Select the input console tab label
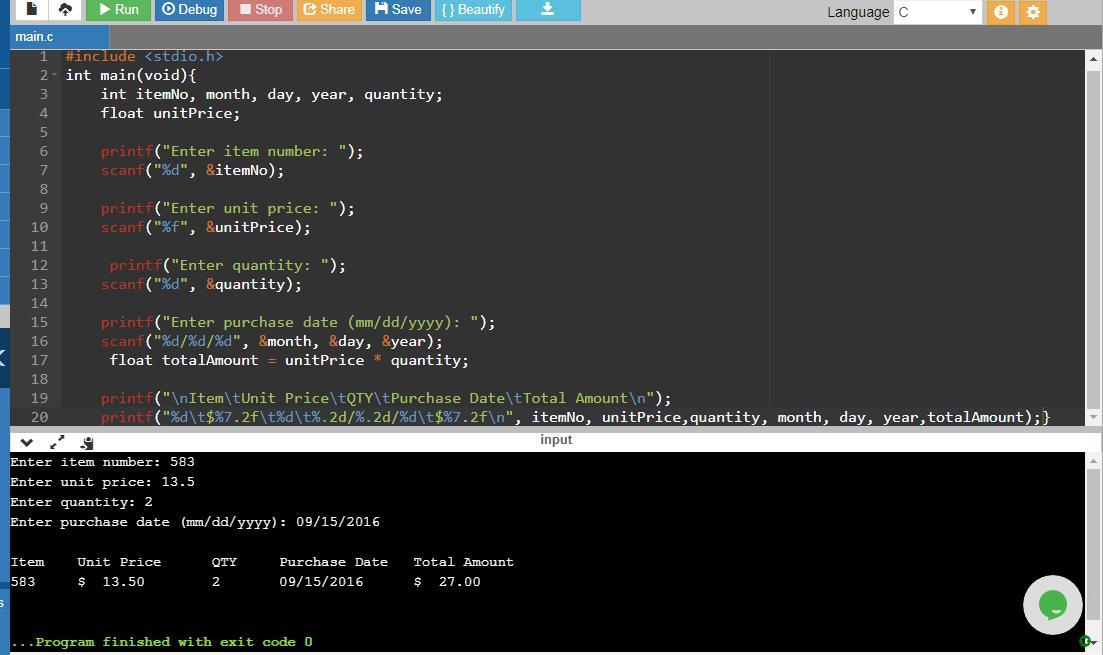 pyautogui.click(x=556, y=440)
